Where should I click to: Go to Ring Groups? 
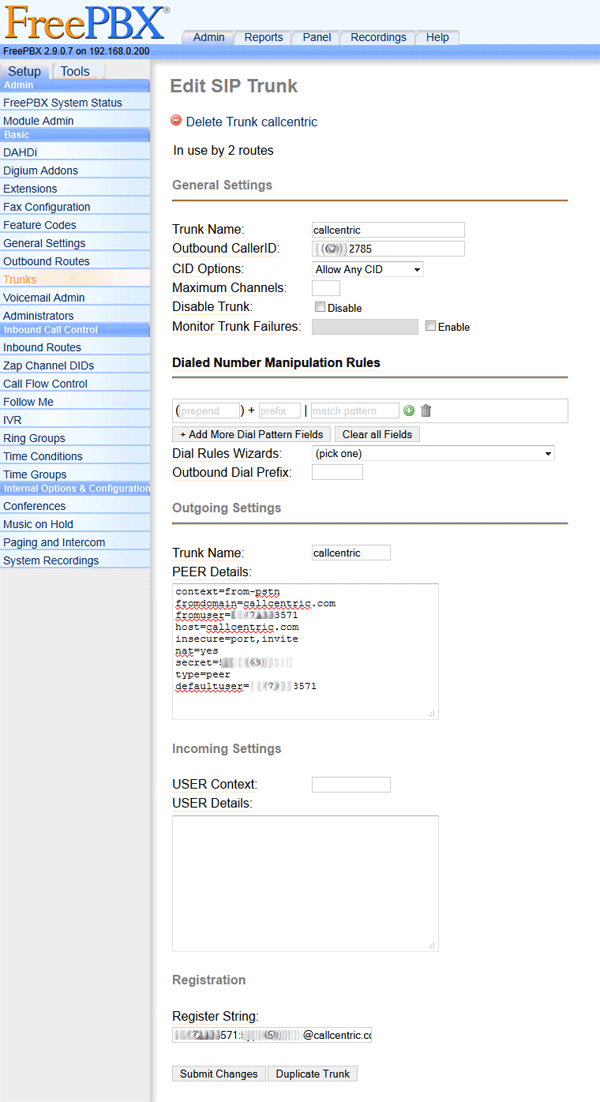pos(74,438)
